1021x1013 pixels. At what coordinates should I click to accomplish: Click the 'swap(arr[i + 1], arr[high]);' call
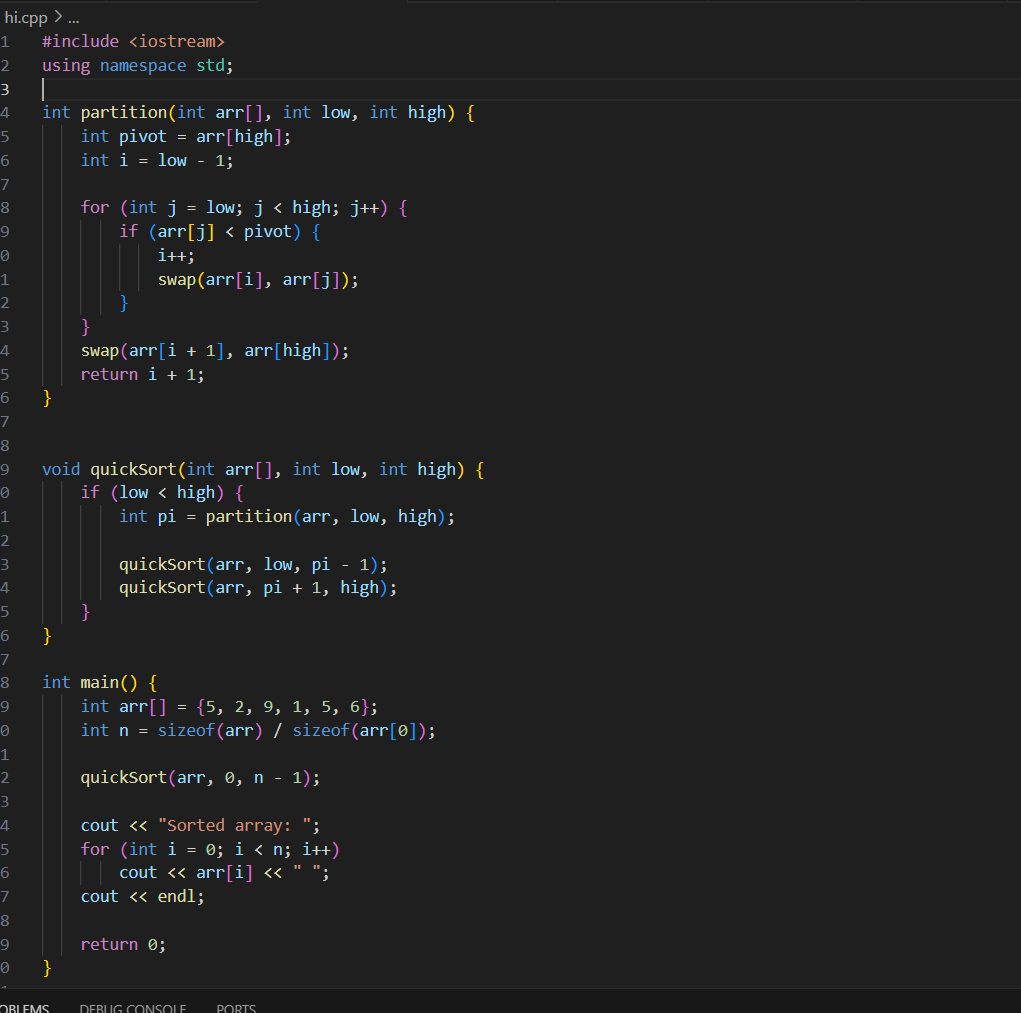point(215,351)
